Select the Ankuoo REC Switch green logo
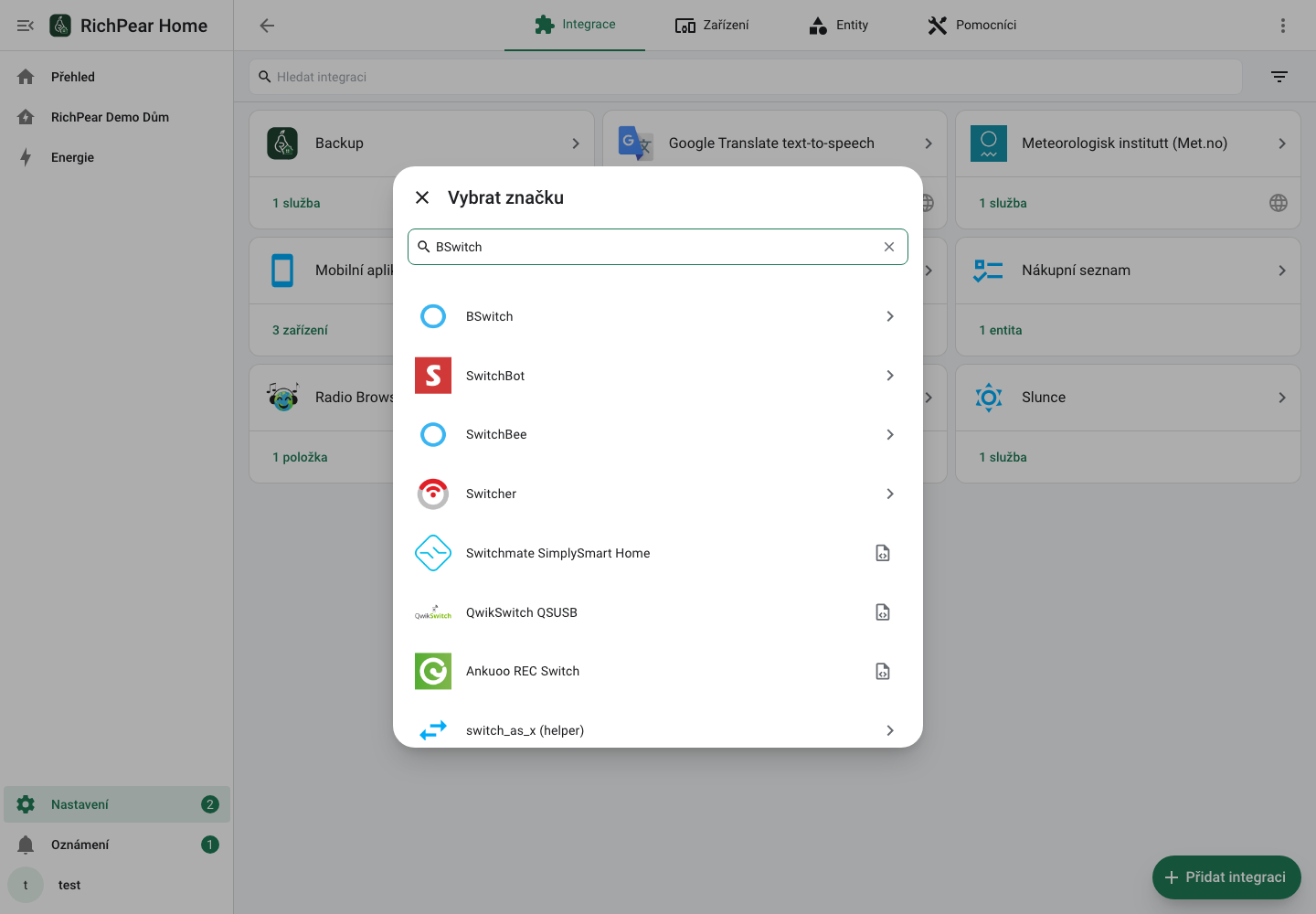This screenshot has width=1316, height=914. 433,671
